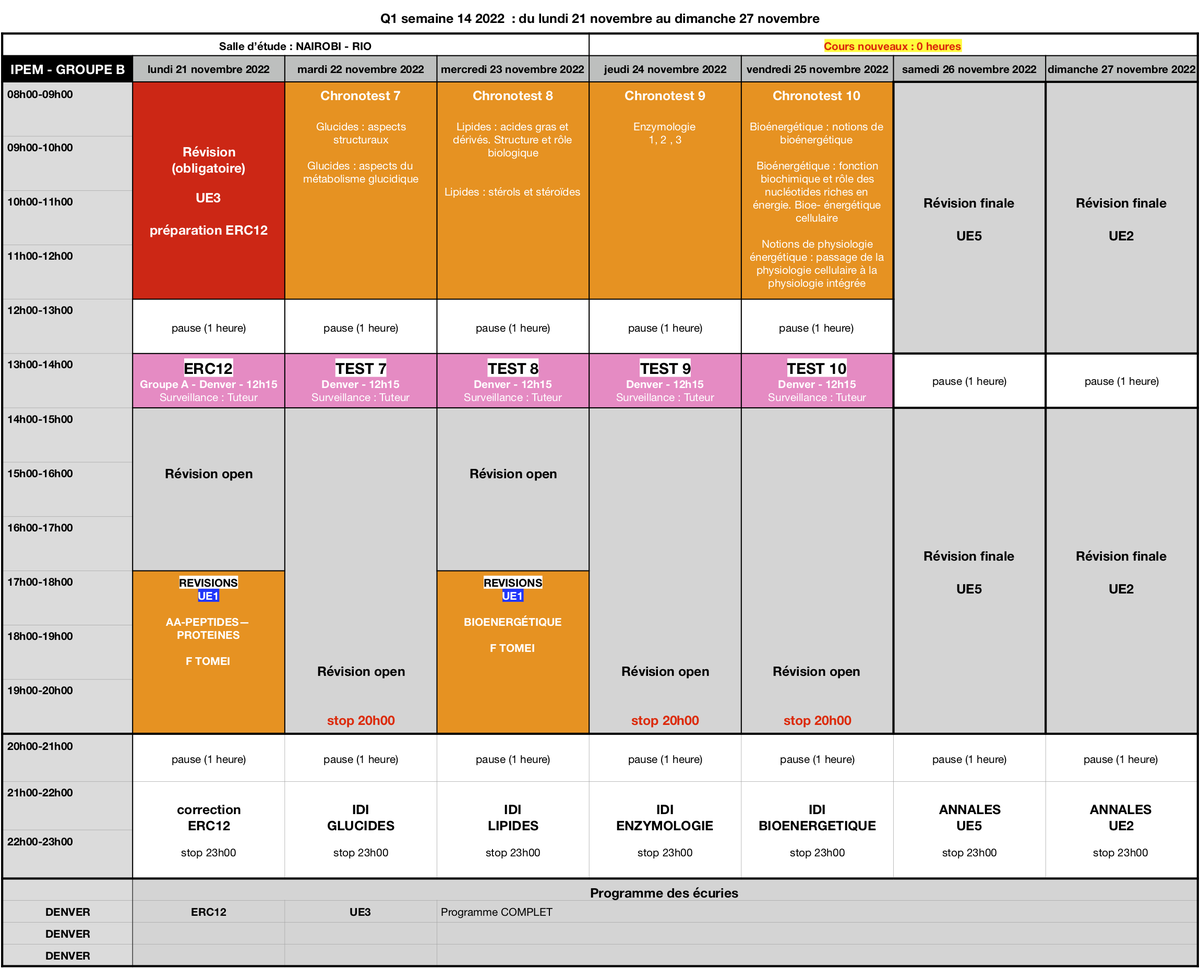The height and width of the screenshot is (969, 1200).
Task: Click the 'samedi 26 novembre 2022' column header
Action: [x=969, y=69]
